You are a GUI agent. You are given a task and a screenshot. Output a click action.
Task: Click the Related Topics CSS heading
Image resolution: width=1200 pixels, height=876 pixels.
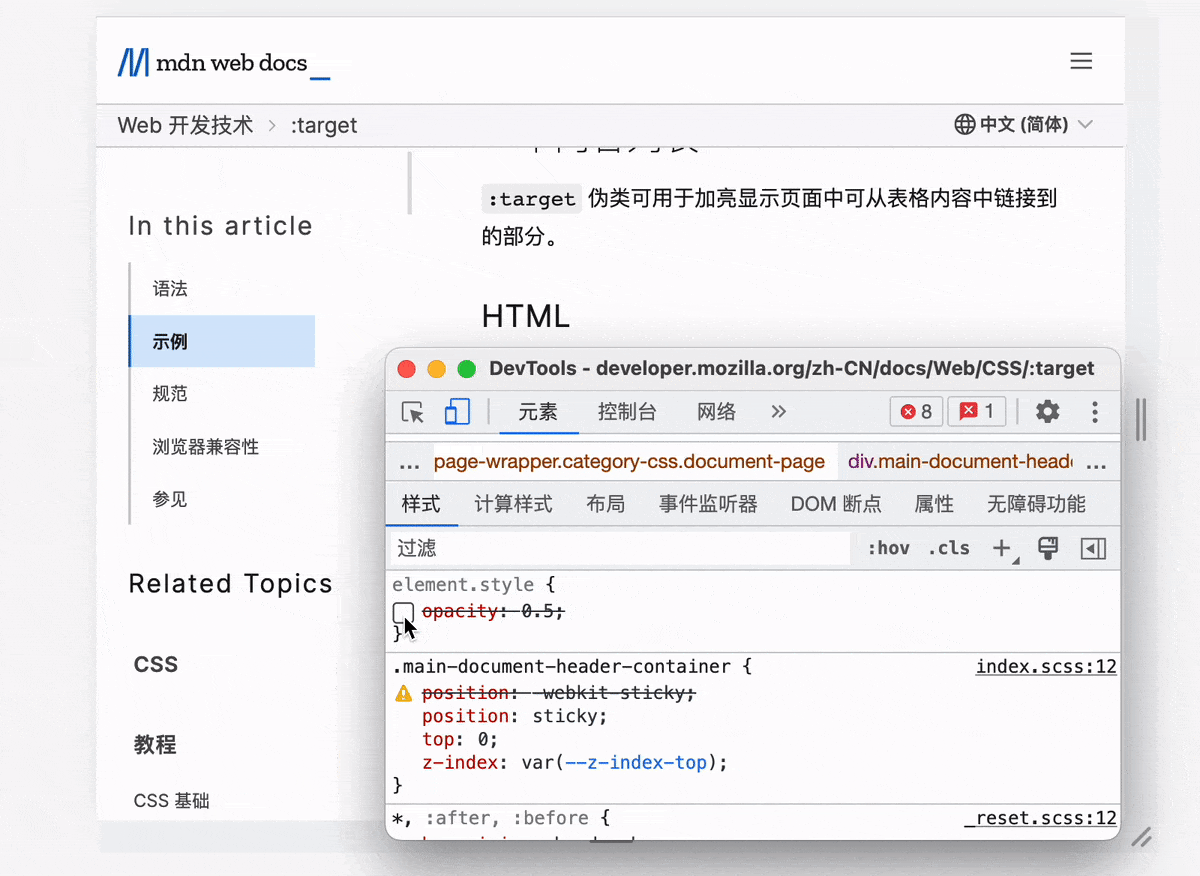click(156, 665)
